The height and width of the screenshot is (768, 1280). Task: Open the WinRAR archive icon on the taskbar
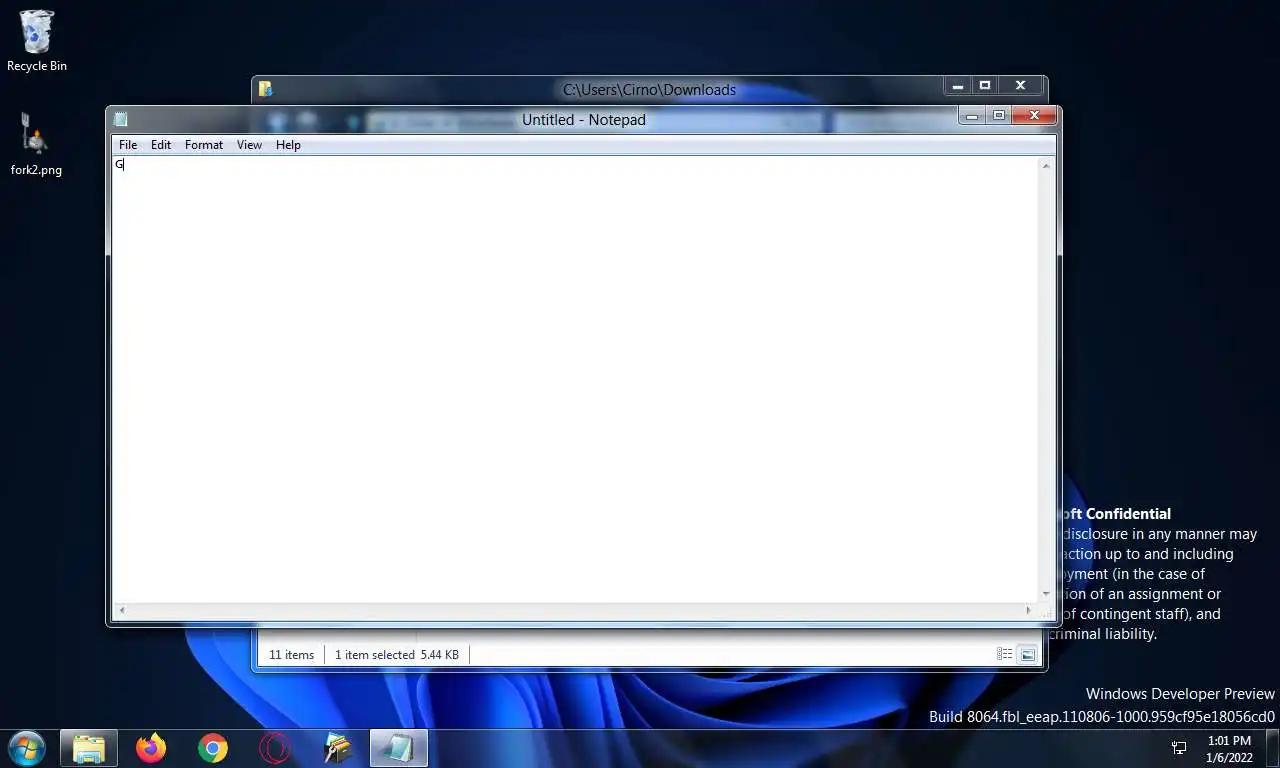pos(338,748)
